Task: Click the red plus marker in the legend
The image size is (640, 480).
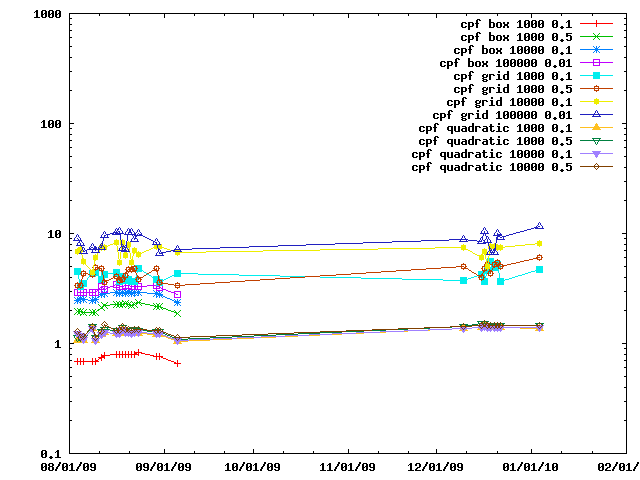Action: point(596,23)
